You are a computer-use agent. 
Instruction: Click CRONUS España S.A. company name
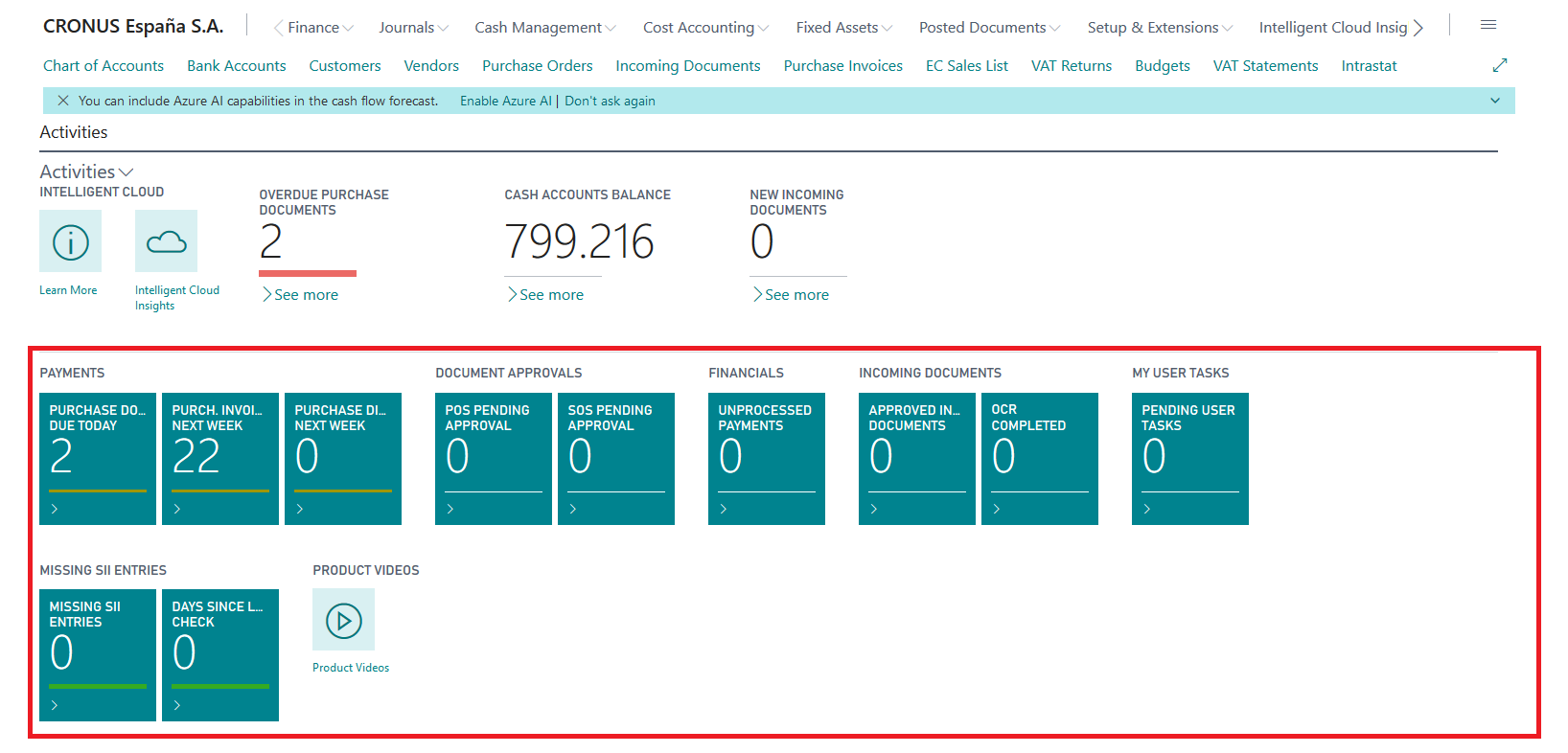pyautogui.click(x=133, y=27)
